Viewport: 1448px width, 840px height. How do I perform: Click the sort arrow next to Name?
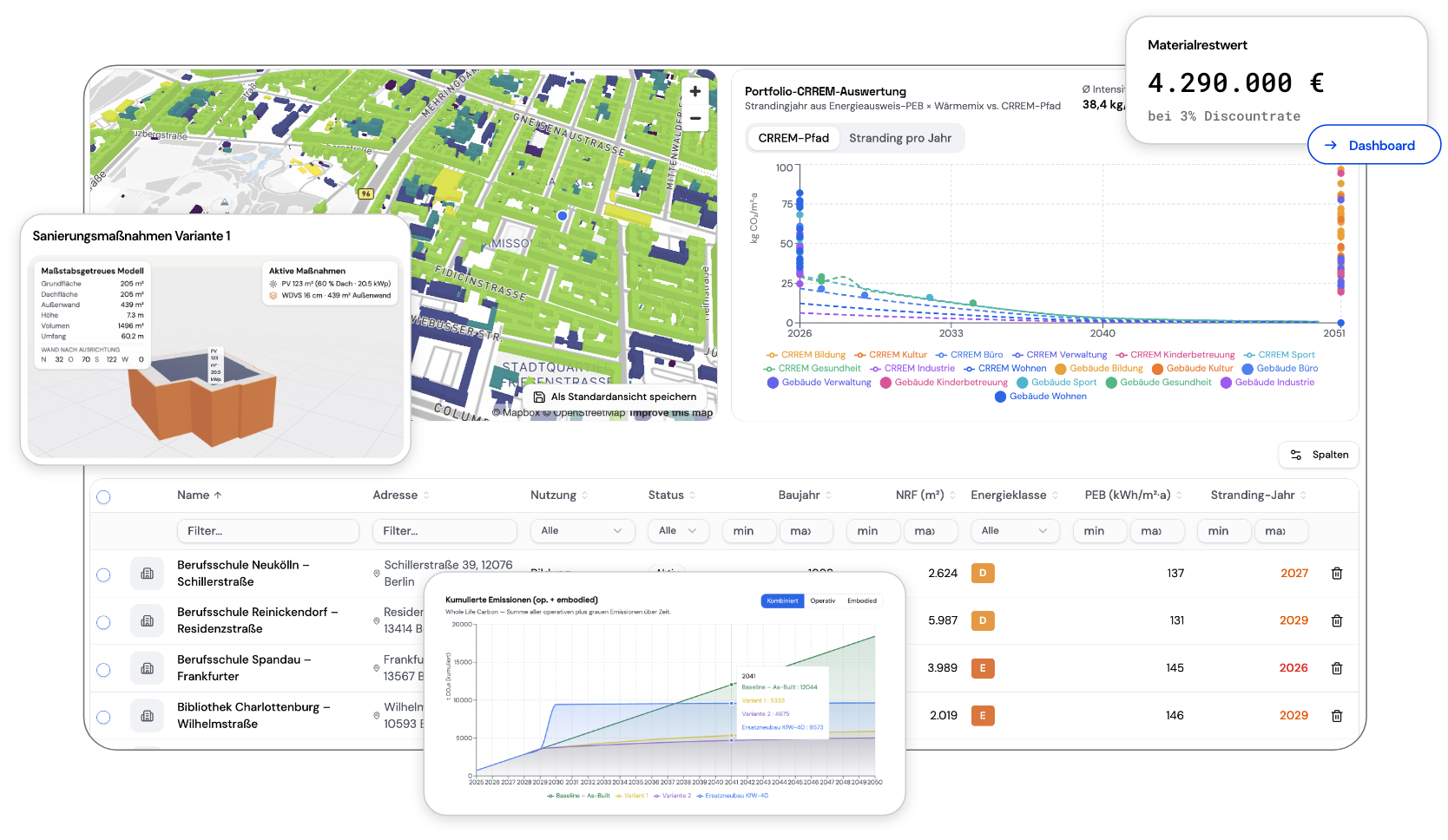218,495
